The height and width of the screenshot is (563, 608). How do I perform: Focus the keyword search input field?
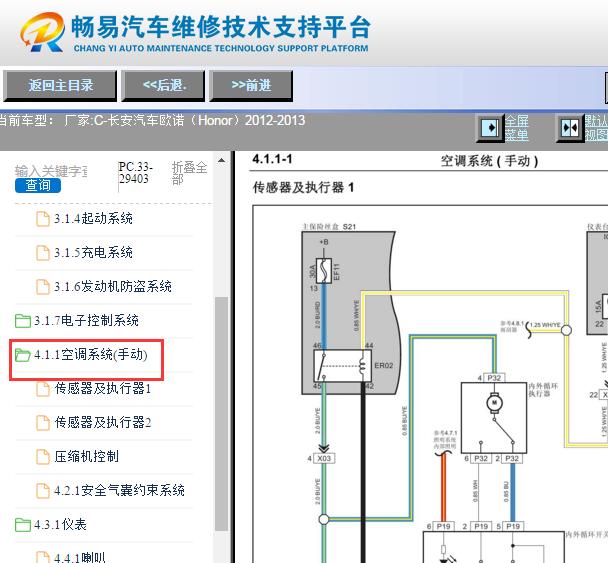51,171
